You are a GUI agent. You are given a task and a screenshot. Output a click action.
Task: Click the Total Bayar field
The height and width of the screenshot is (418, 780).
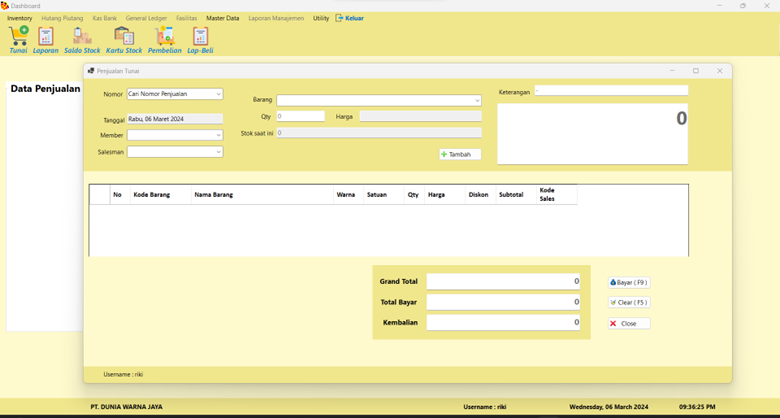point(503,302)
